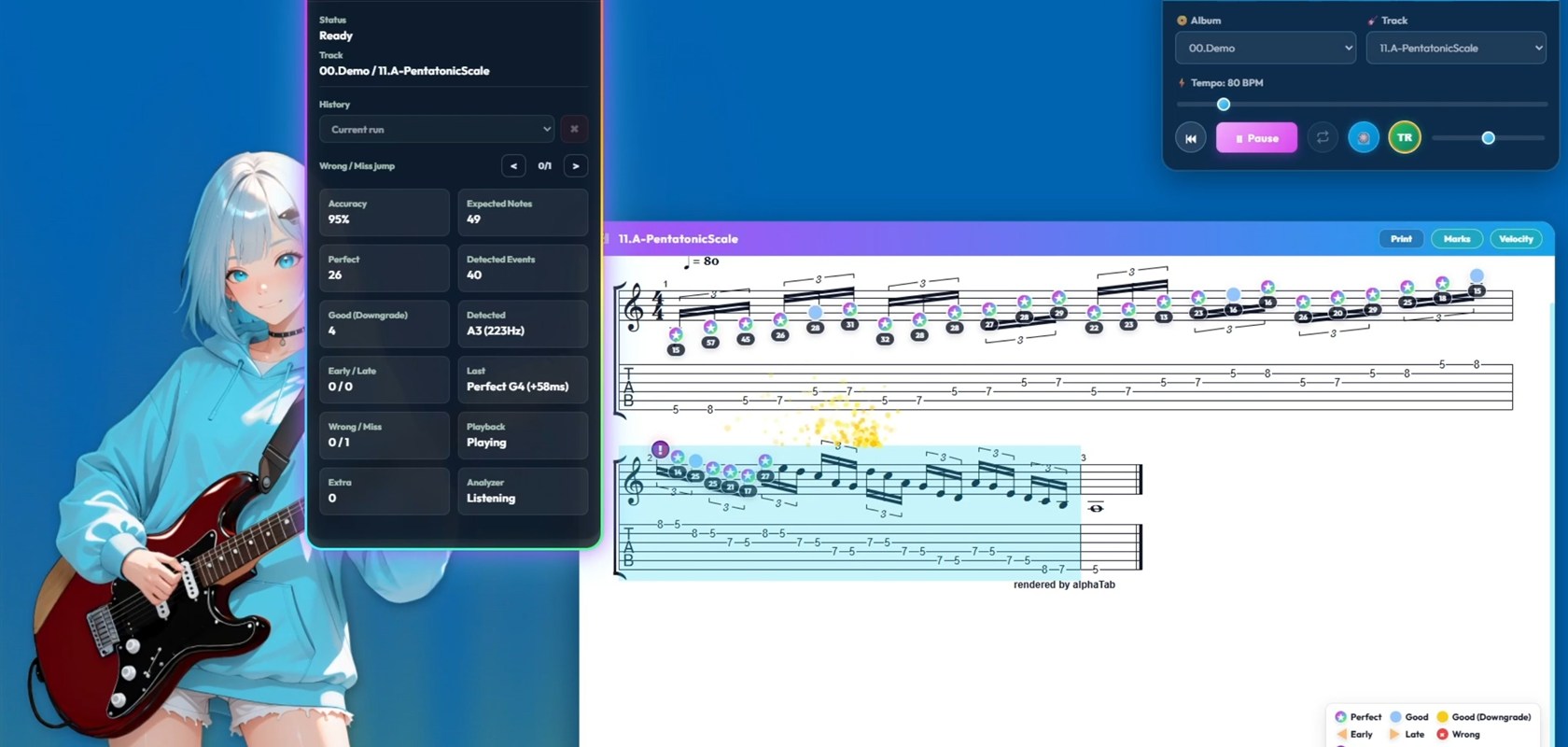
Task: Click the yellow Good (Downgrade) dot in legend
Action: 1442,717
